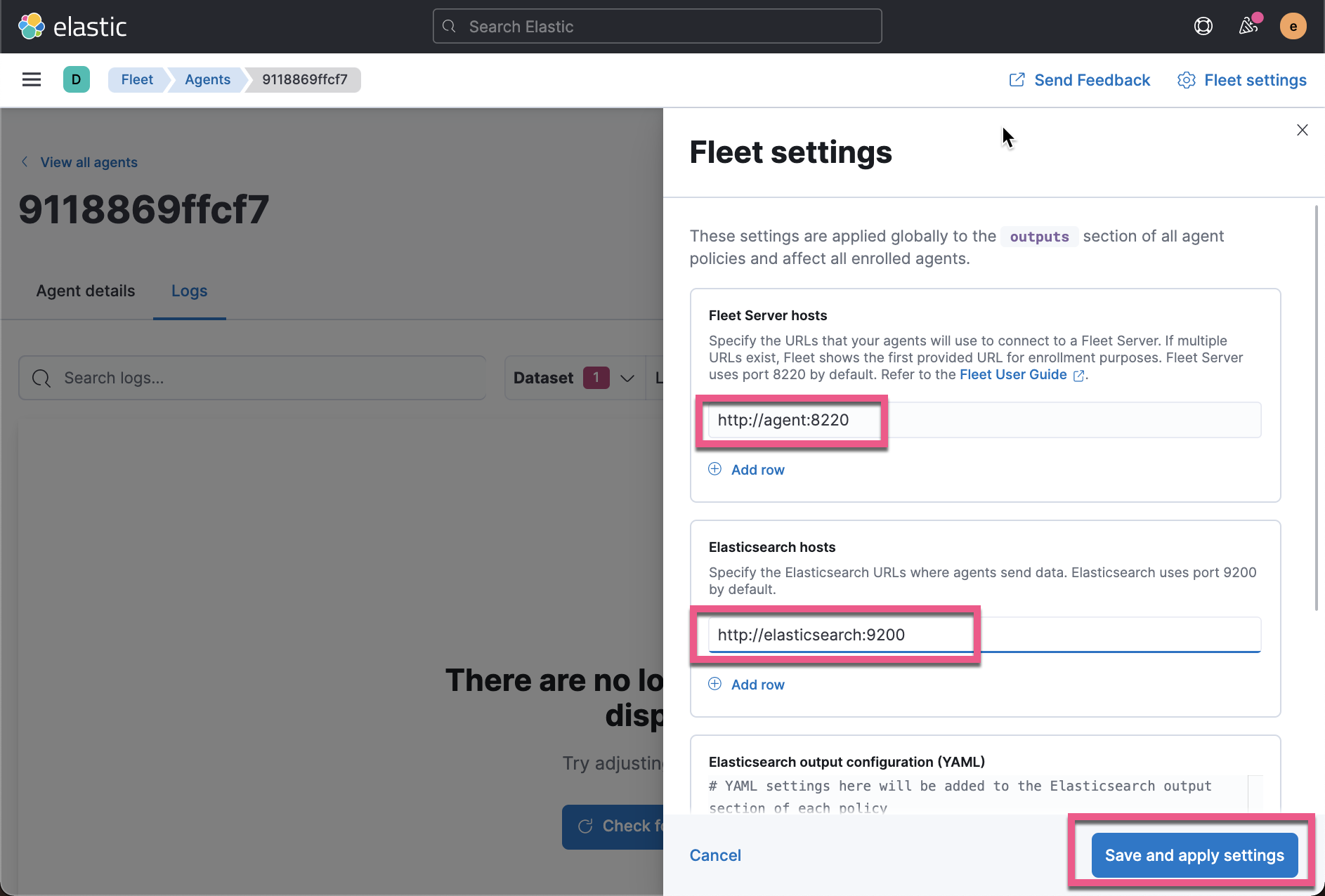This screenshot has width=1325, height=896.
Task: Select the green "D" space avatar
Action: point(77,79)
